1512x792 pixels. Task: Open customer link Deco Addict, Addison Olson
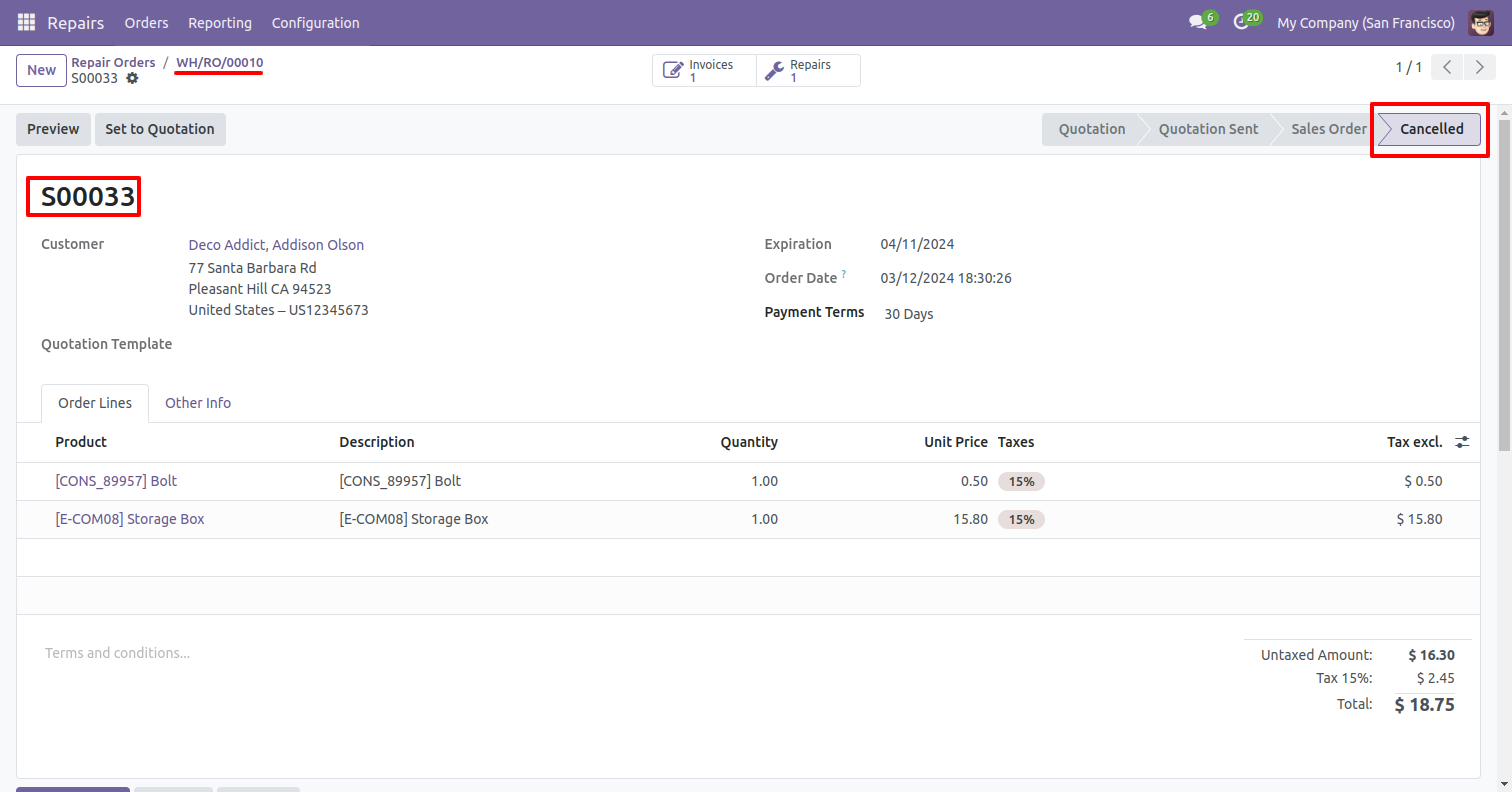(x=276, y=245)
